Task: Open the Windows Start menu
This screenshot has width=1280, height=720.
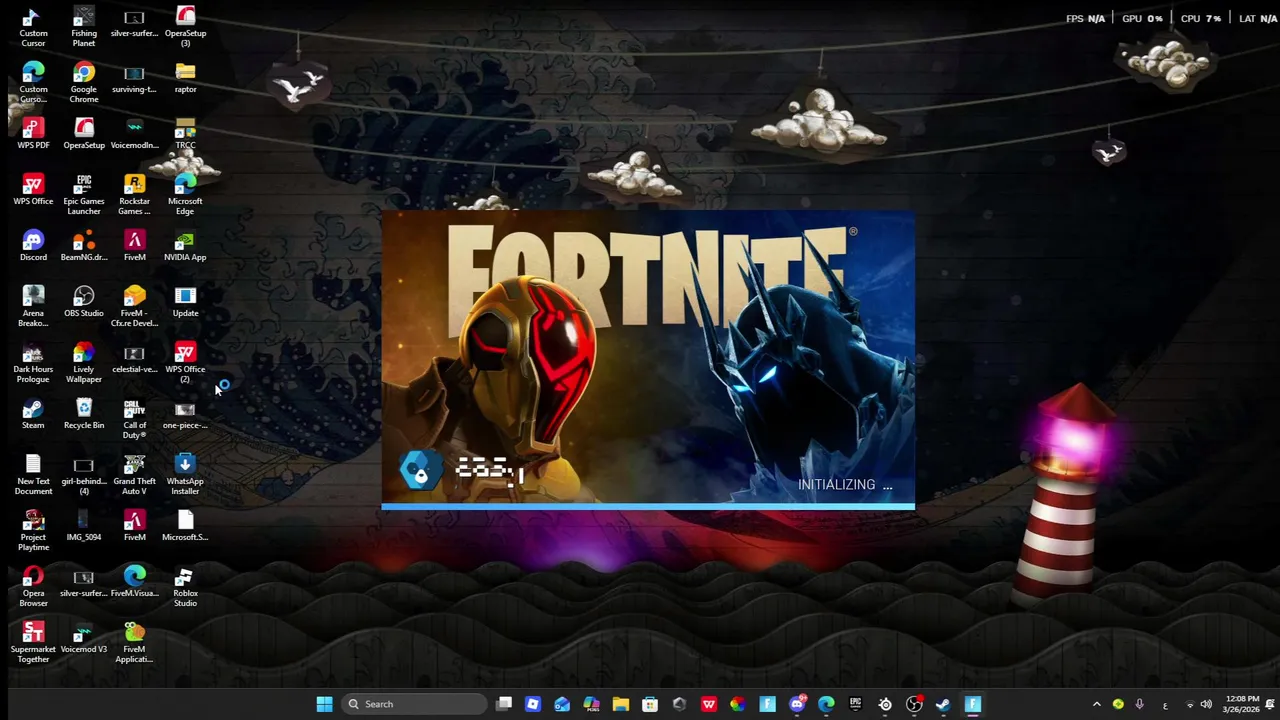Action: pos(324,704)
